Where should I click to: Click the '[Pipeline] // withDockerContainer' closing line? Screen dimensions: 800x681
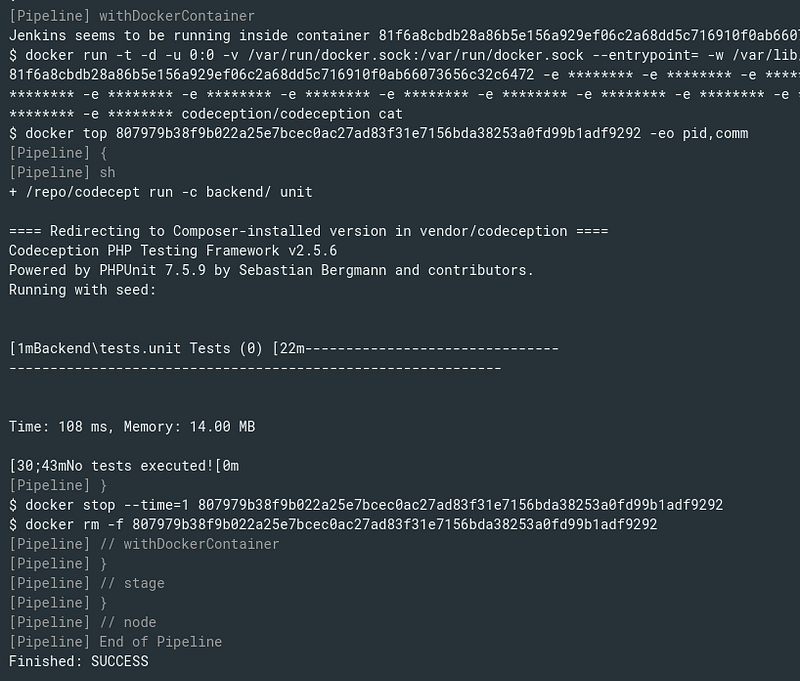click(144, 544)
